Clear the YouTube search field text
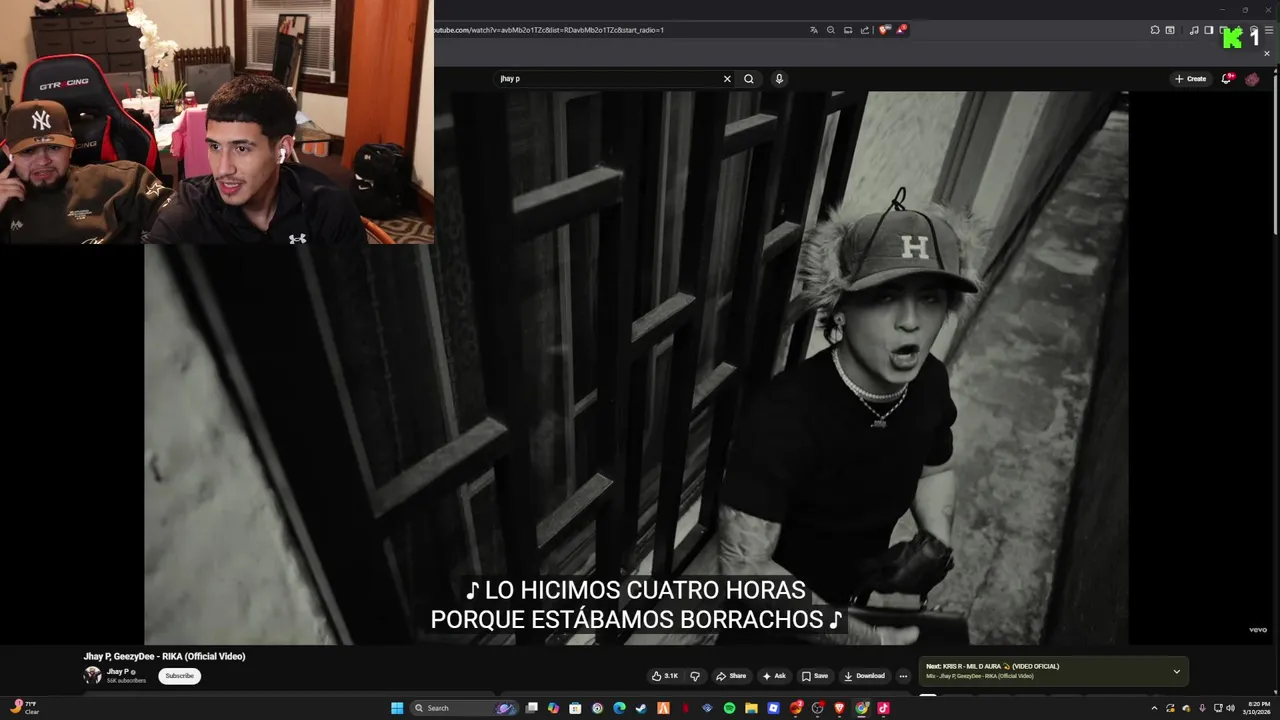 [x=727, y=79]
